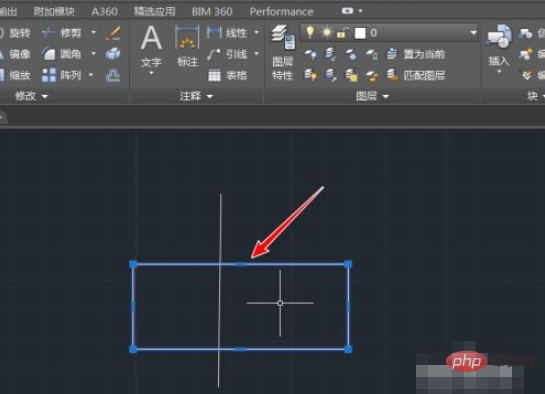Image resolution: width=545 pixels, height=394 pixels.
Task: Activate the Array (阵列) tool
Action: pos(62,75)
